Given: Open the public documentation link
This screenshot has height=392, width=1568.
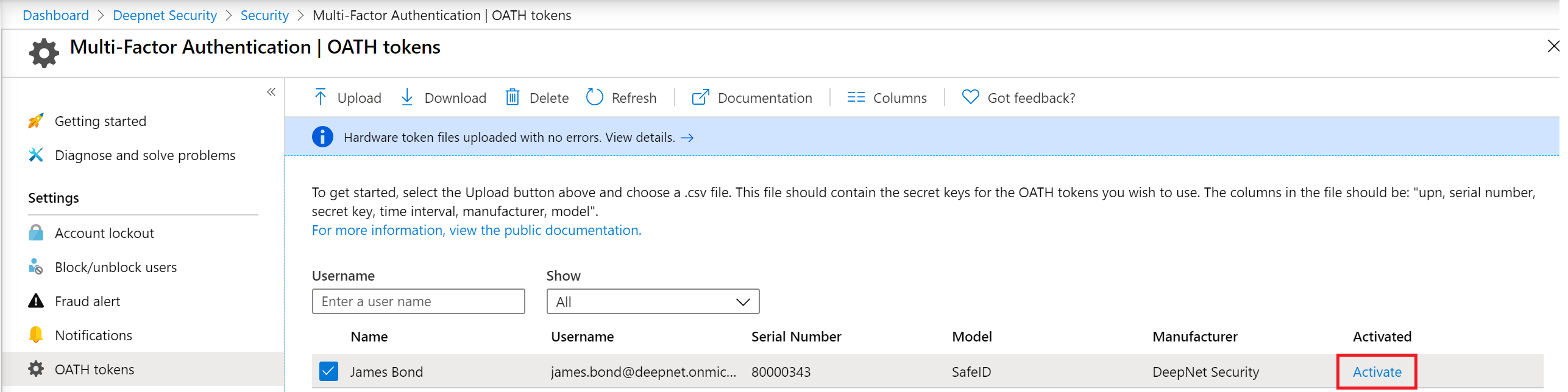Looking at the screenshot, I should pyautogui.click(x=476, y=231).
